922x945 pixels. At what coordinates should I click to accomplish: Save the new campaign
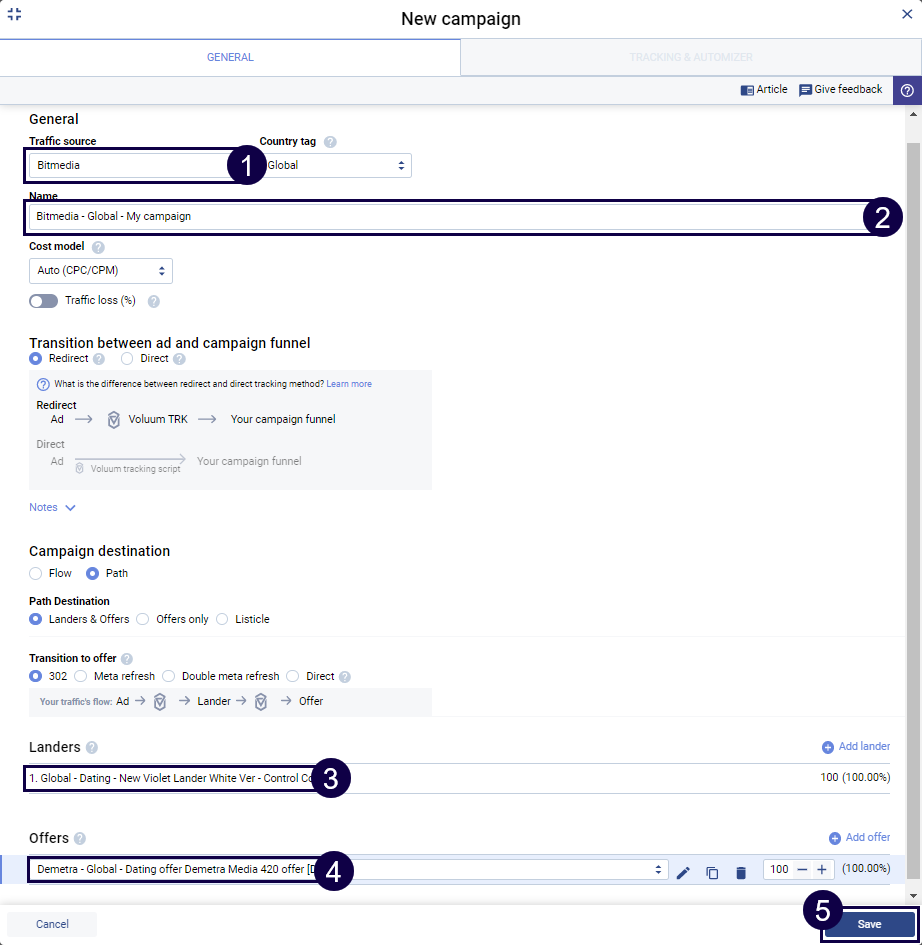pyautogui.click(x=869, y=924)
